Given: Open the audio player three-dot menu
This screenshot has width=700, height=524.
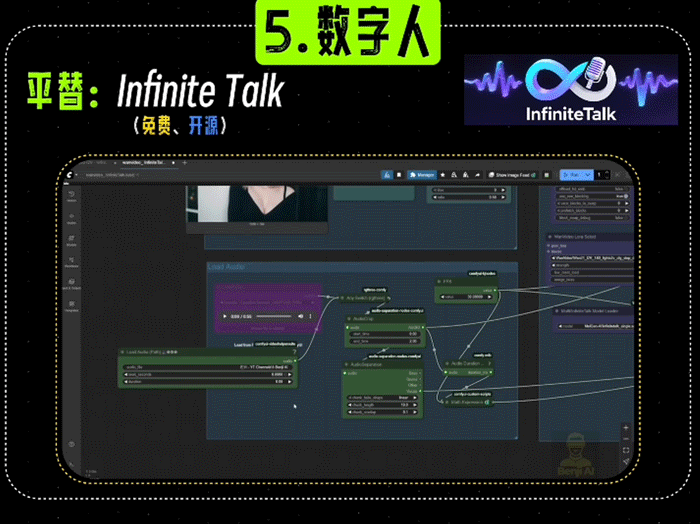Looking at the screenshot, I should (311, 316).
